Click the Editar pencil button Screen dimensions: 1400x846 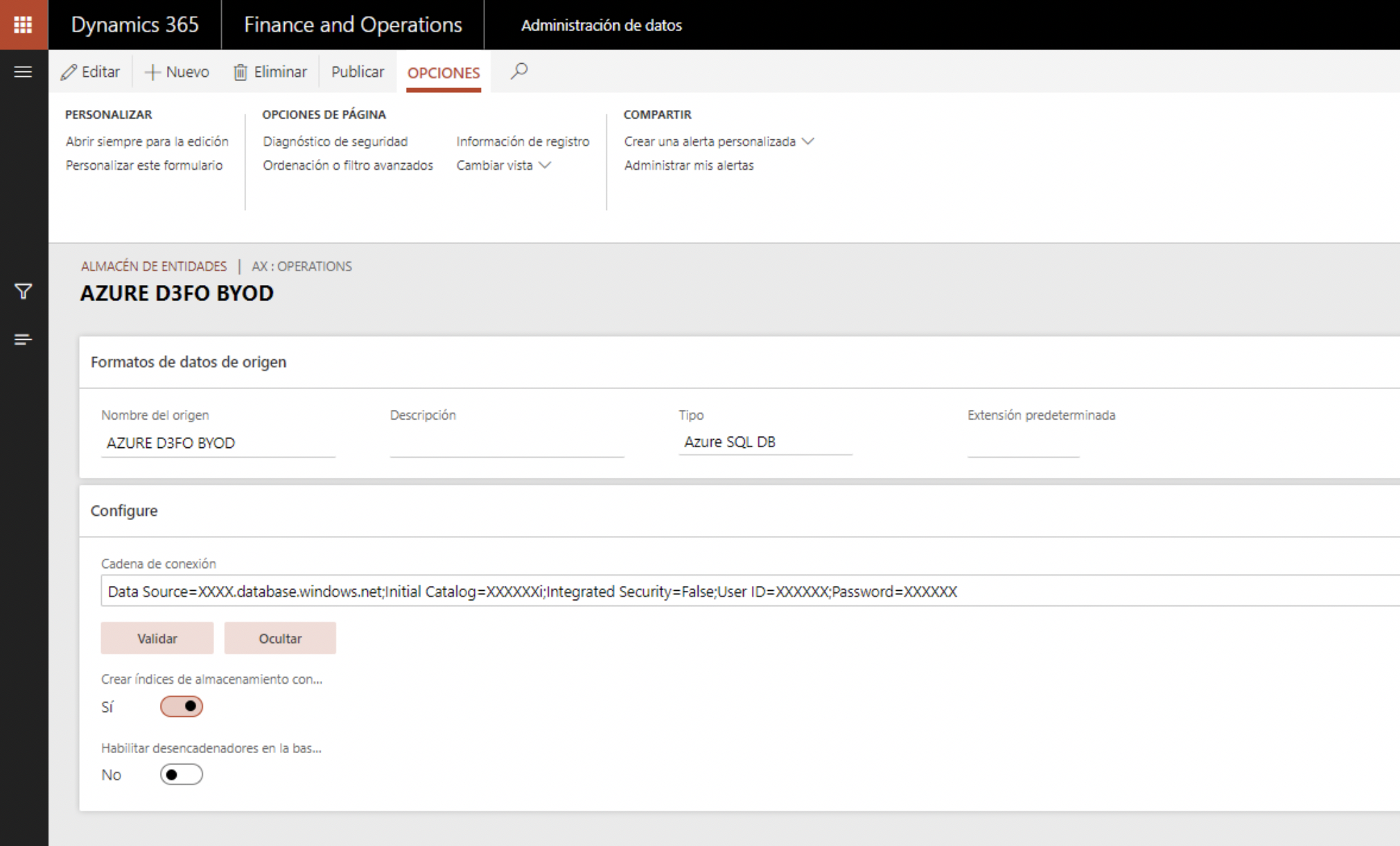tap(90, 72)
